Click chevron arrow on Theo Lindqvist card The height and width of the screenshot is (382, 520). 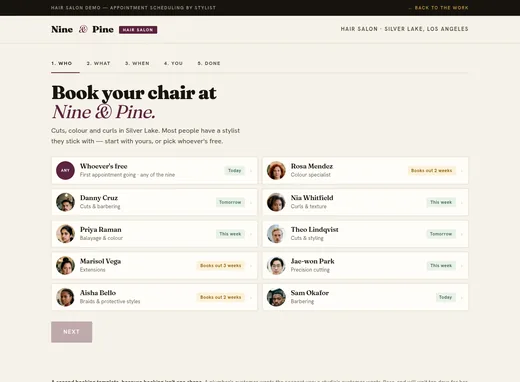(462, 234)
